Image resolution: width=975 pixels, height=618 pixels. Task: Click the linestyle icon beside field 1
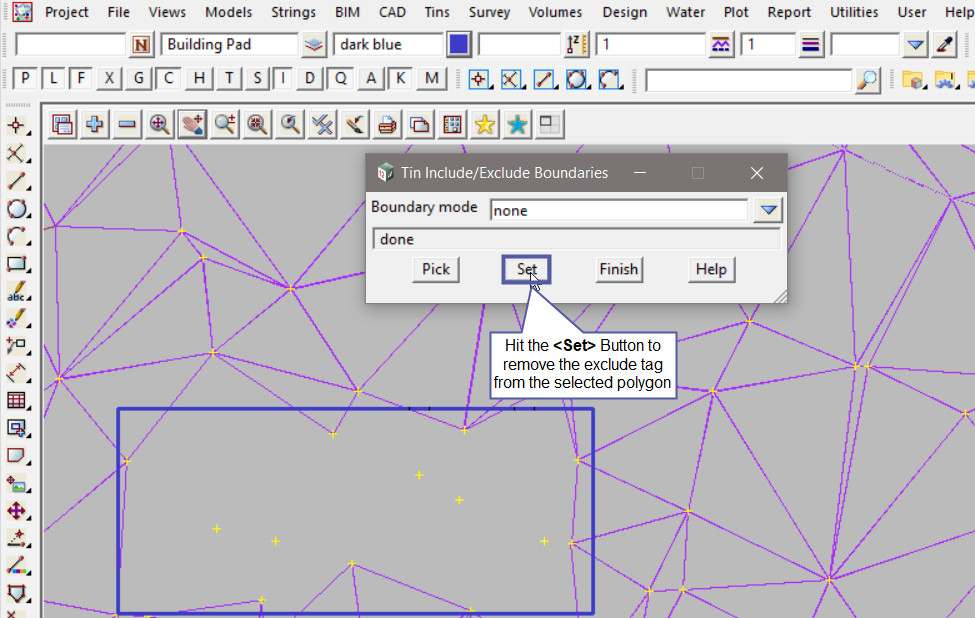coord(721,45)
